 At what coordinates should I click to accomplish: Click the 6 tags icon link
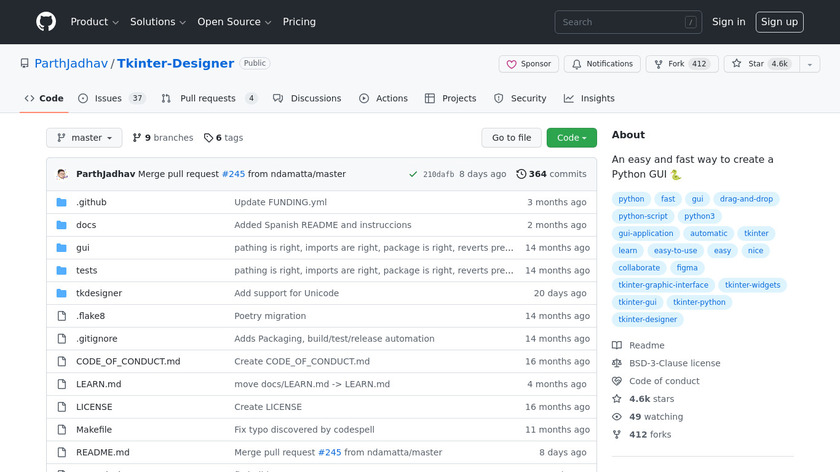pos(208,138)
